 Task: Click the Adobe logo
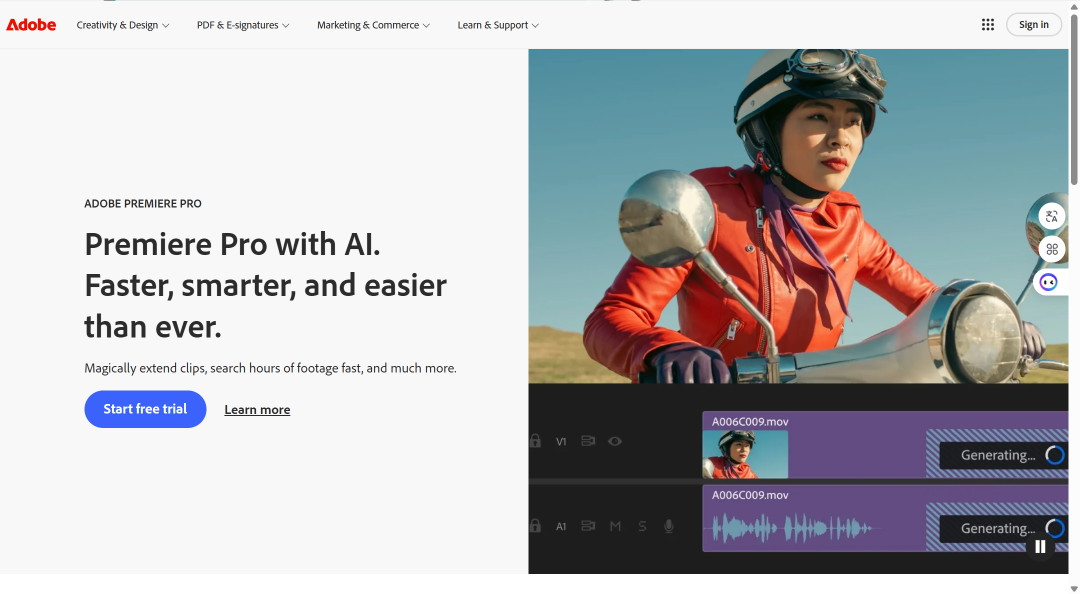pos(31,25)
